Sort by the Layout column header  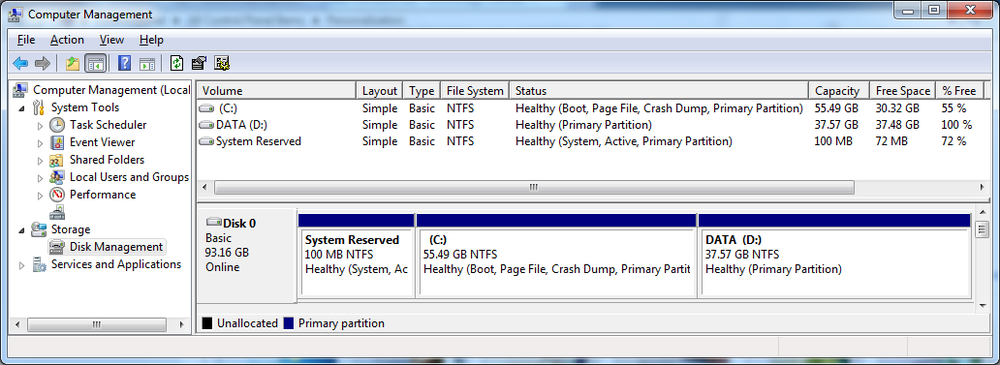click(379, 91)
